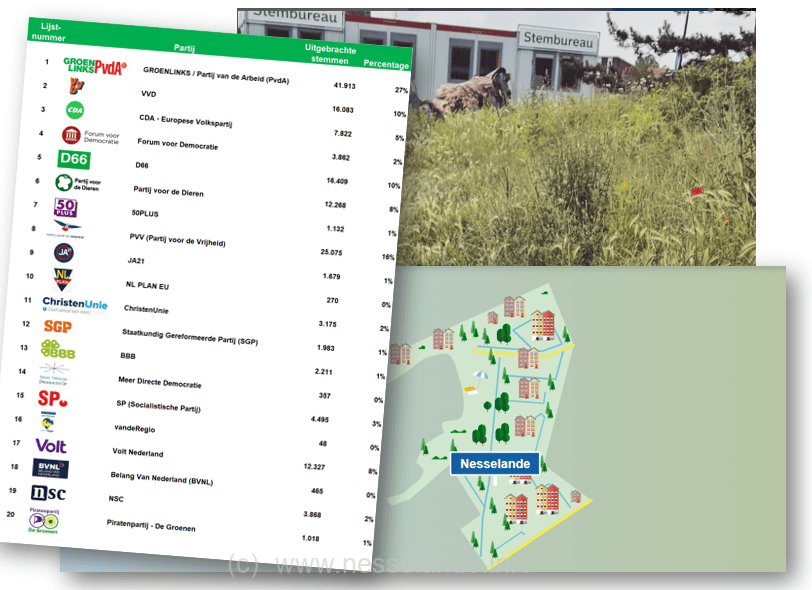
Task: Select the Meer Directe Democratie logo
Action: pos(53,374)
